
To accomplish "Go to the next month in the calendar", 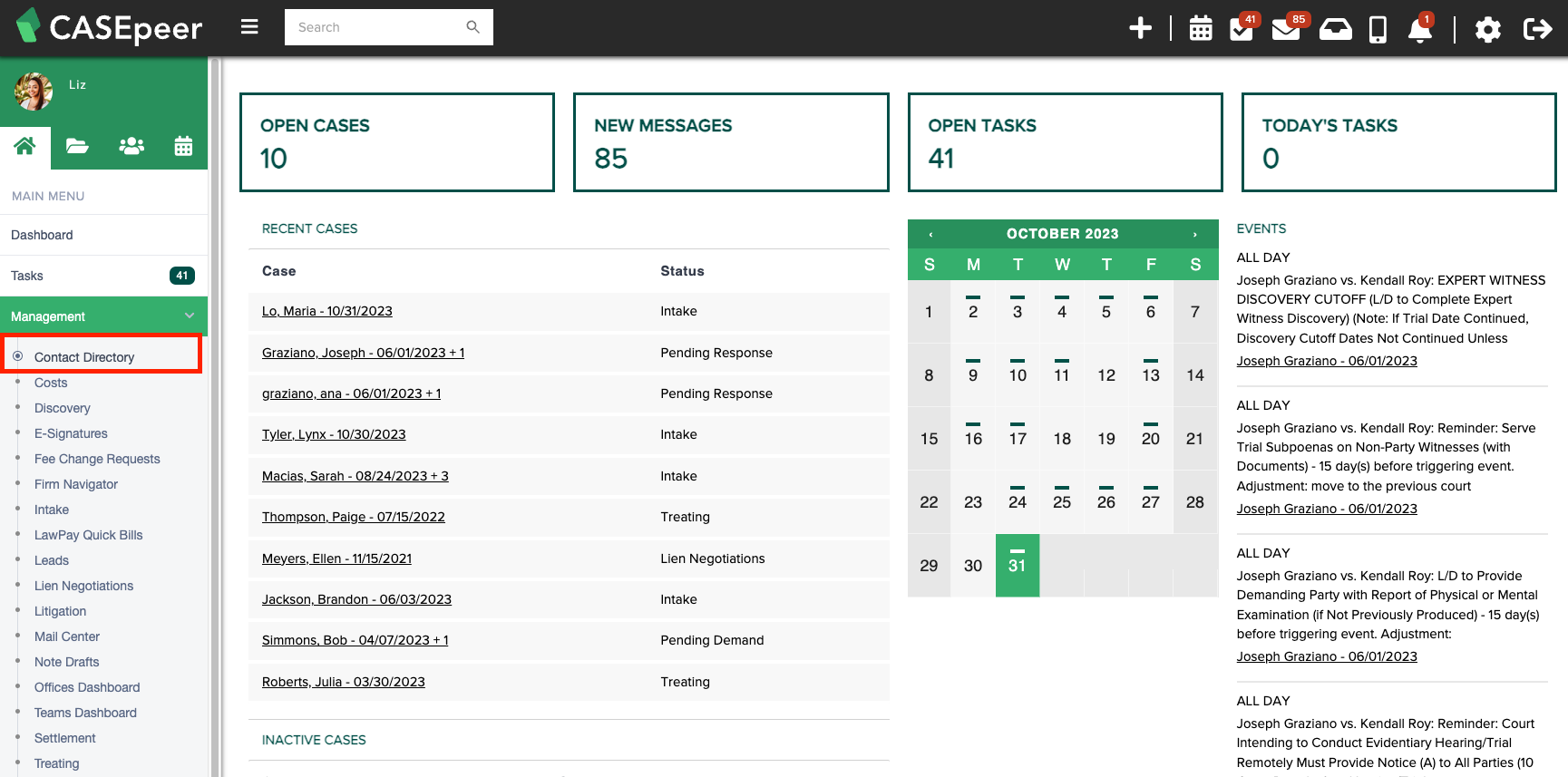I will (x=1194, y=234).
